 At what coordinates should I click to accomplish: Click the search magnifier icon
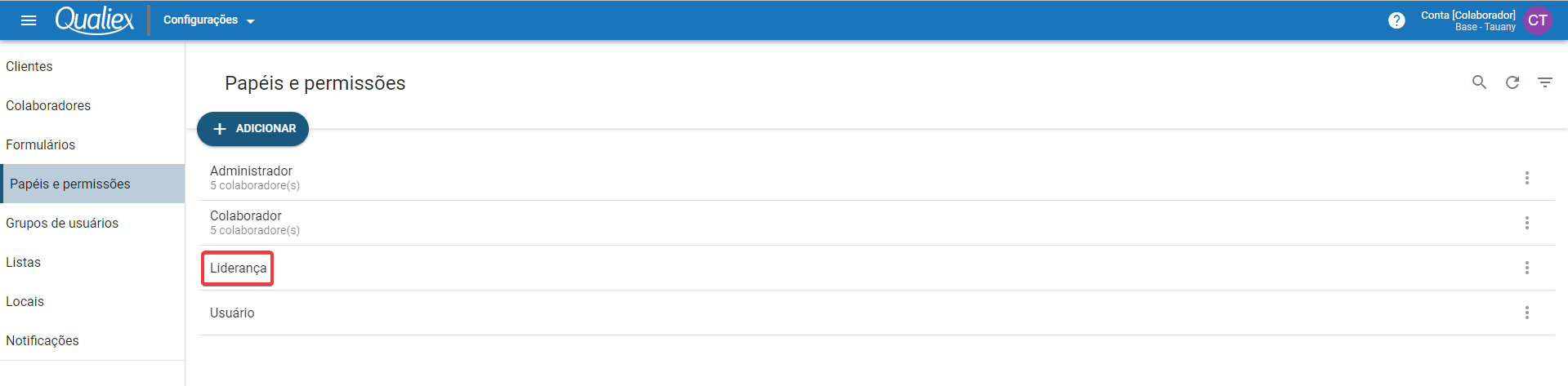tap(1479, 82)
